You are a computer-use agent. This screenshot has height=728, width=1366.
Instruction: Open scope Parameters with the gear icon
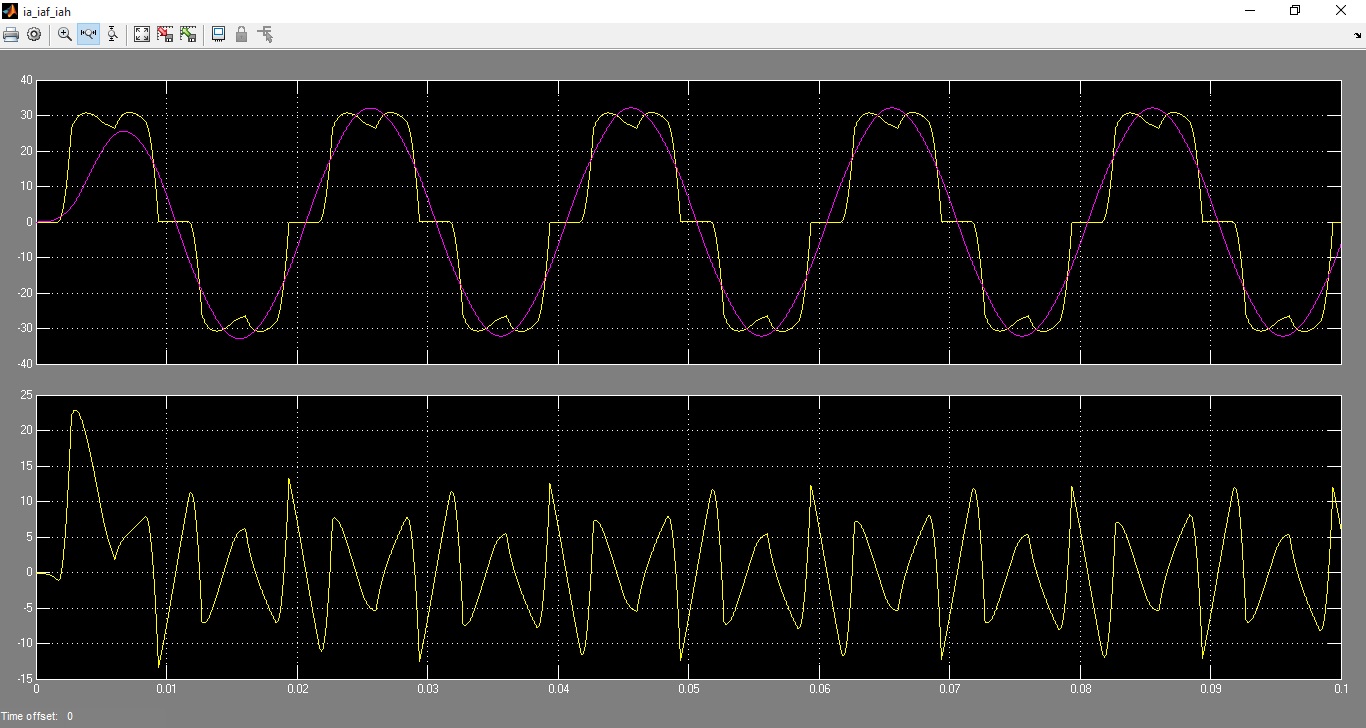[34, 35]
